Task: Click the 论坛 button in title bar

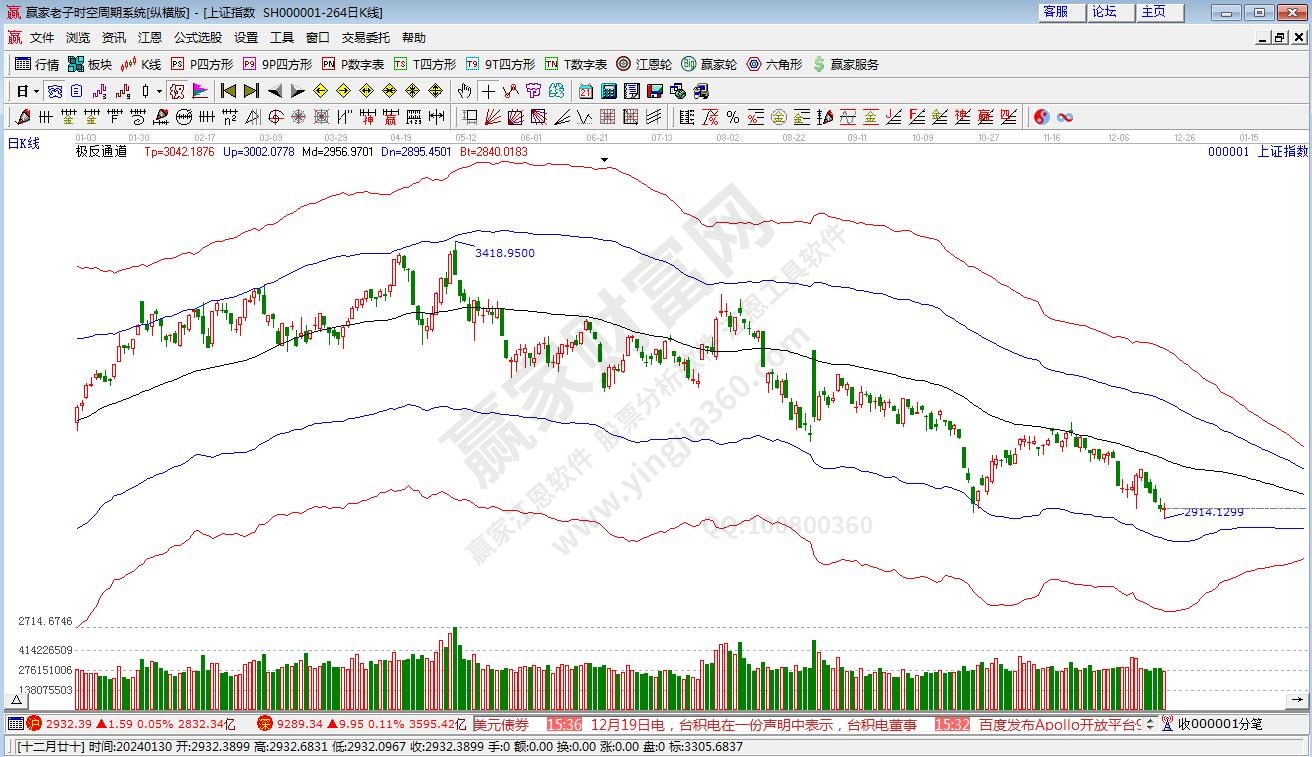Action: [1104, 12]
